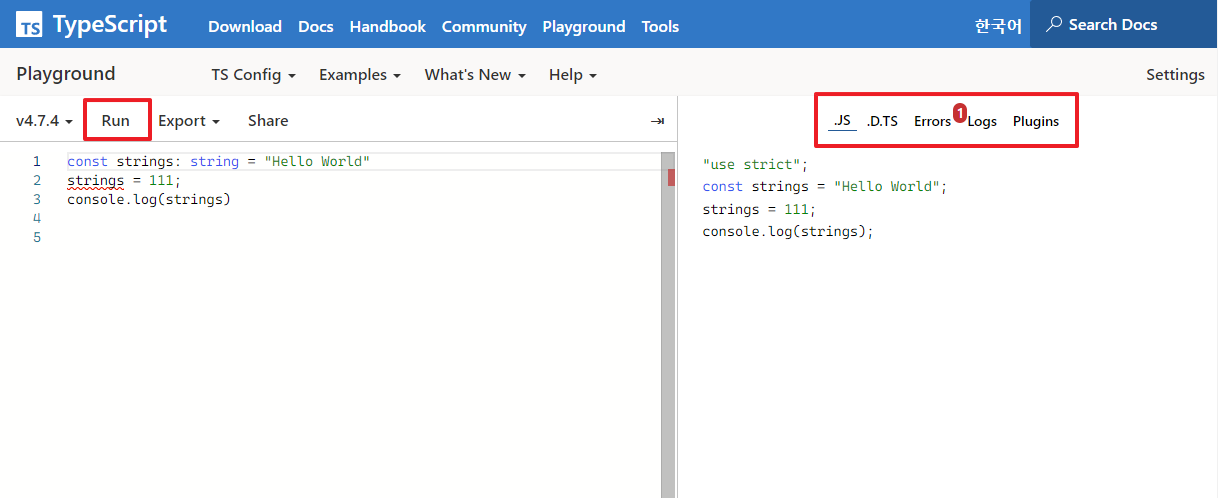Expand the Examples dropdown
This screenshot has height=498, width=1218.
coord(360,75)
